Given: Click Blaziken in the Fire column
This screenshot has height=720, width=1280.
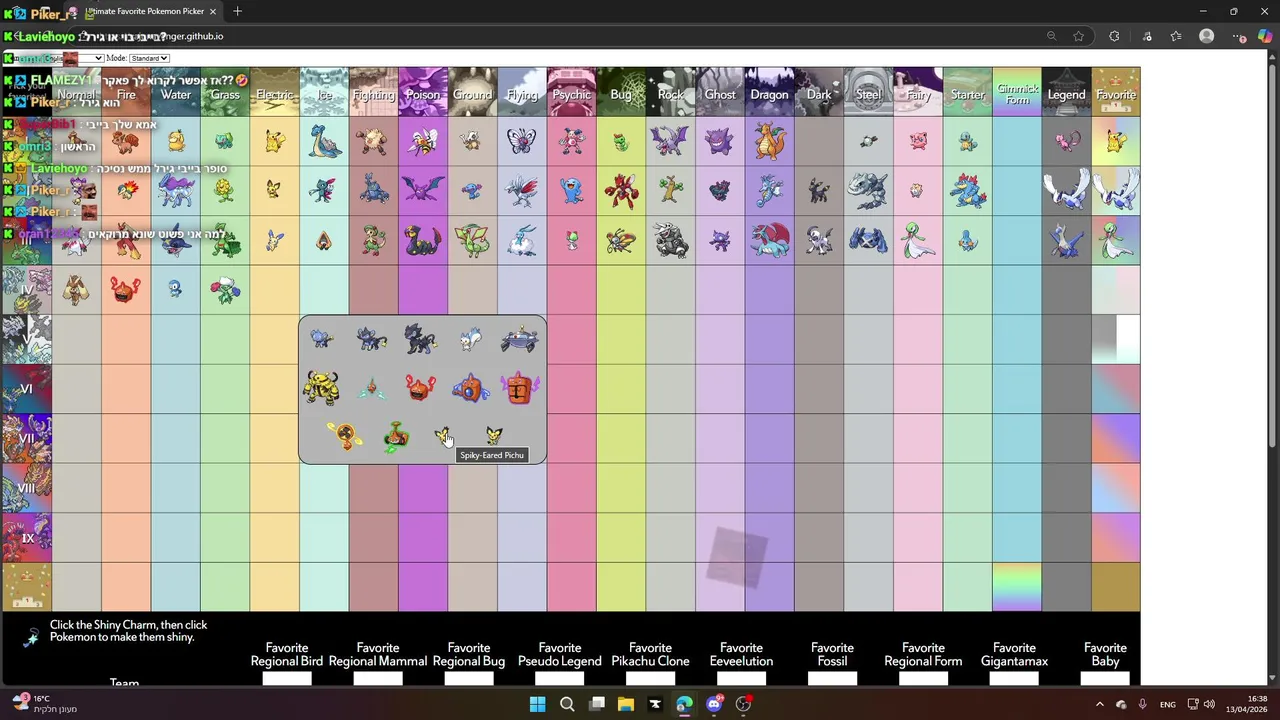Looking at the screenshot, I should pyautogui.click(x=126, y=240).
